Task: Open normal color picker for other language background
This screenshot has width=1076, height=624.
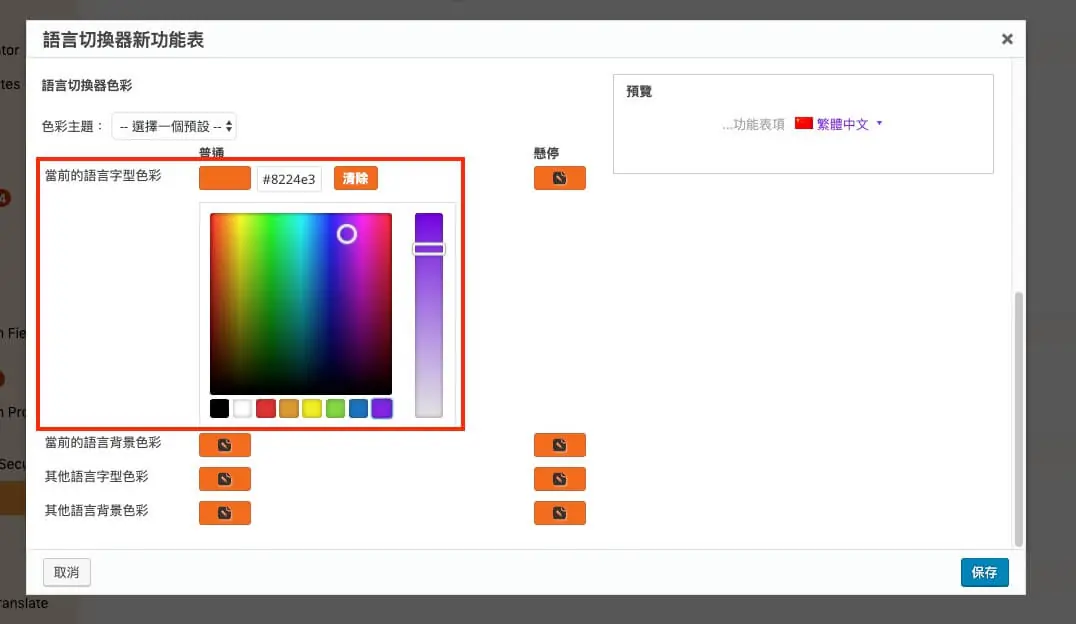Action: pyautogui.click(x=224, y=513)
